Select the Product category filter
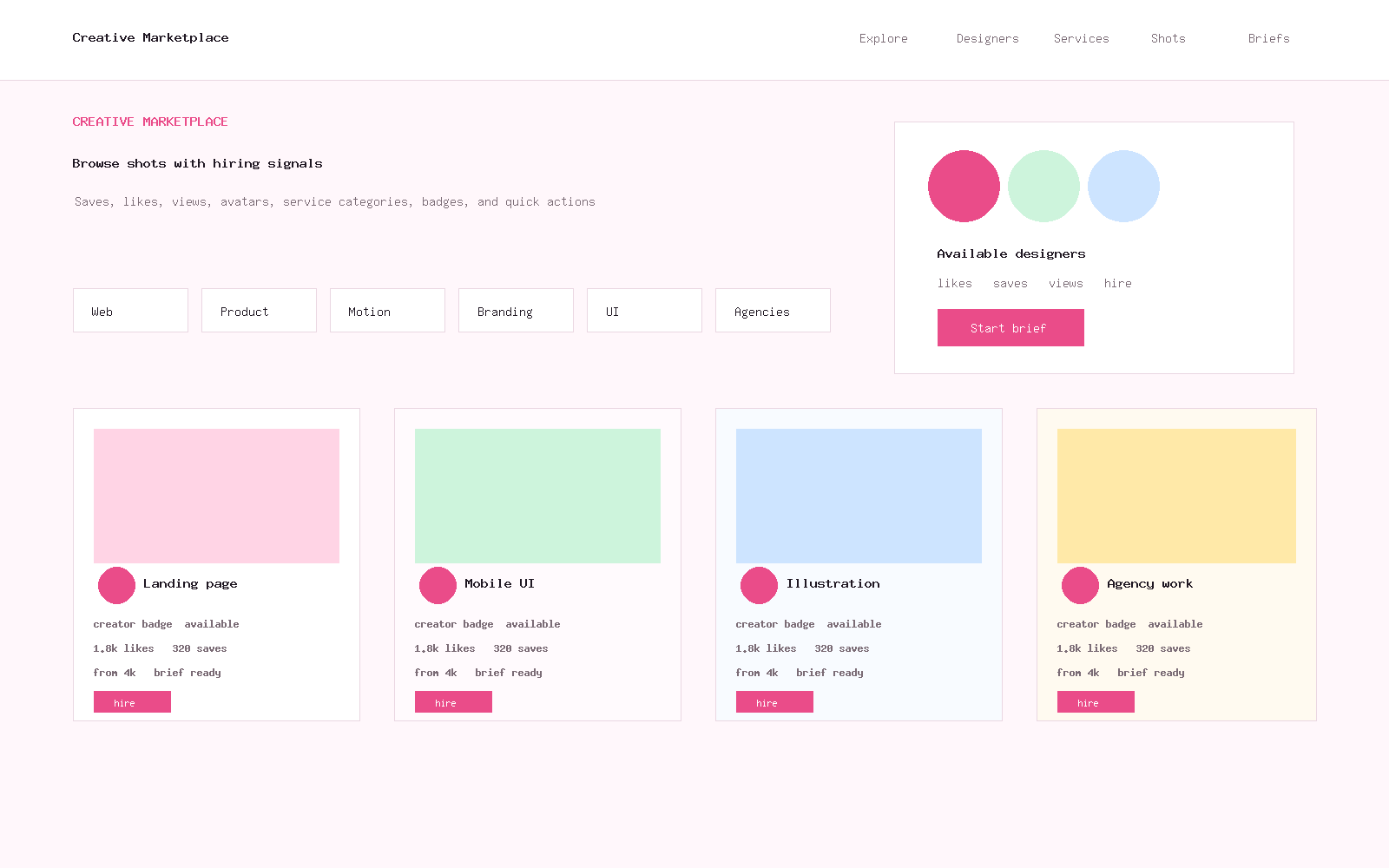The image size is (1389, 868). pyautogui.click(x=259, y=311)
